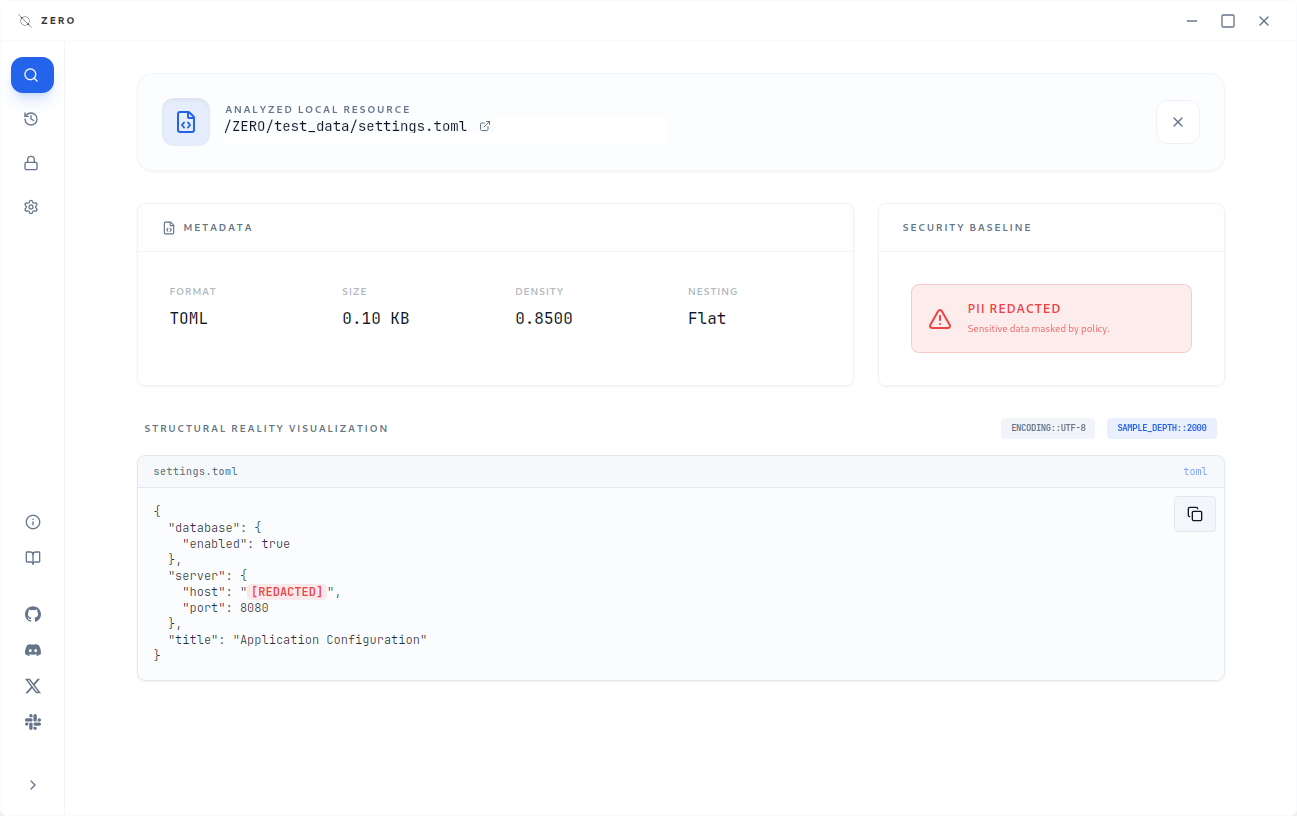
Task: Open the documentation book icon
Action: (33, 558)
